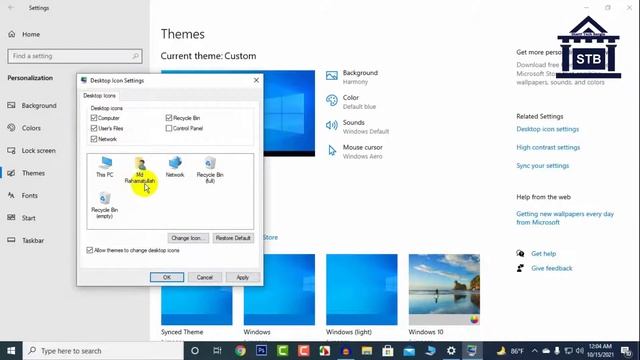The height and width of the screenshot is (360, 640).
Task: Open Sounds setting with speaker icon
Action: pyautogui.click(x=357, y=127)
